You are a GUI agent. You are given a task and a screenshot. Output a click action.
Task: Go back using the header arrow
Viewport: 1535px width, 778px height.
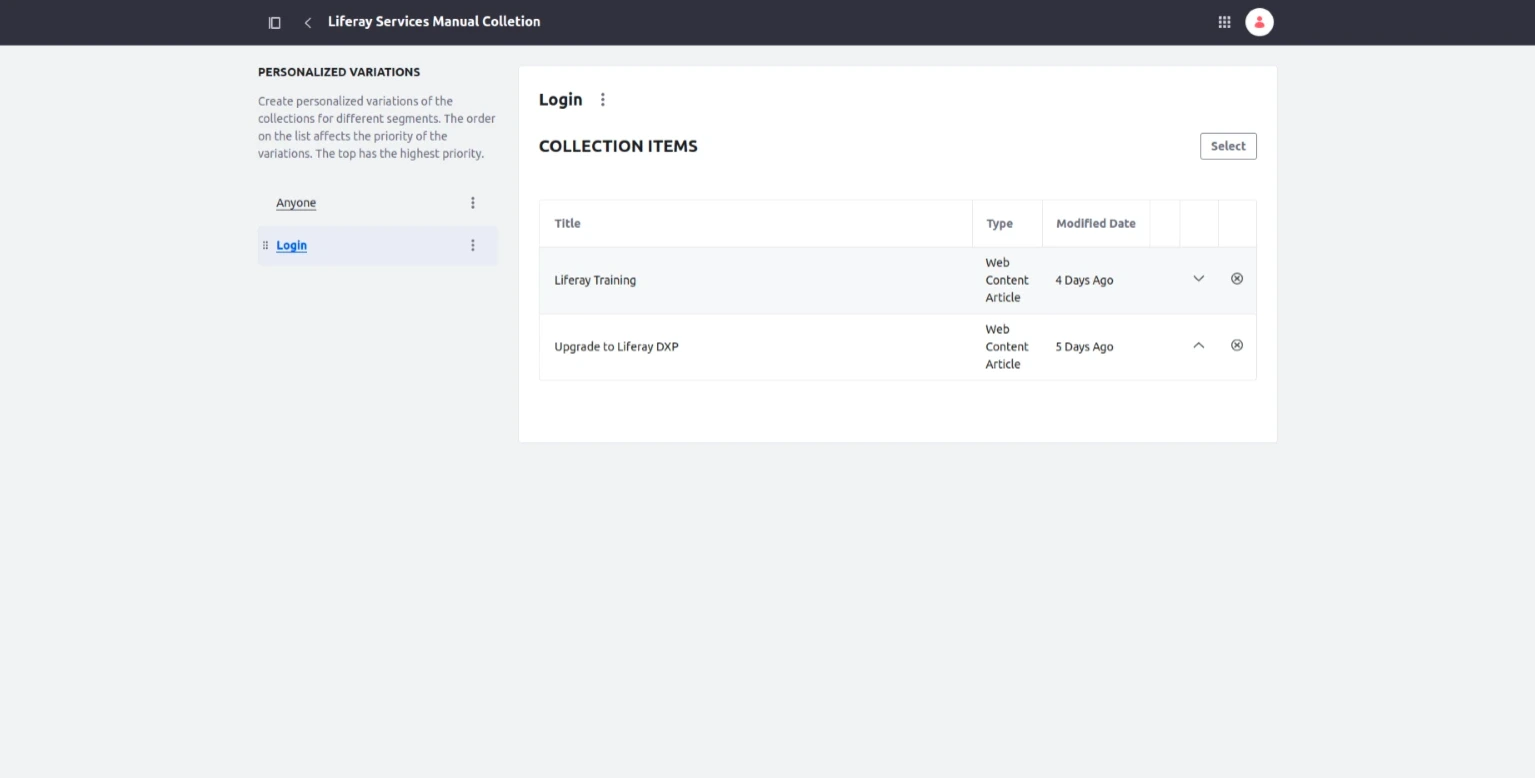point(308,22)
